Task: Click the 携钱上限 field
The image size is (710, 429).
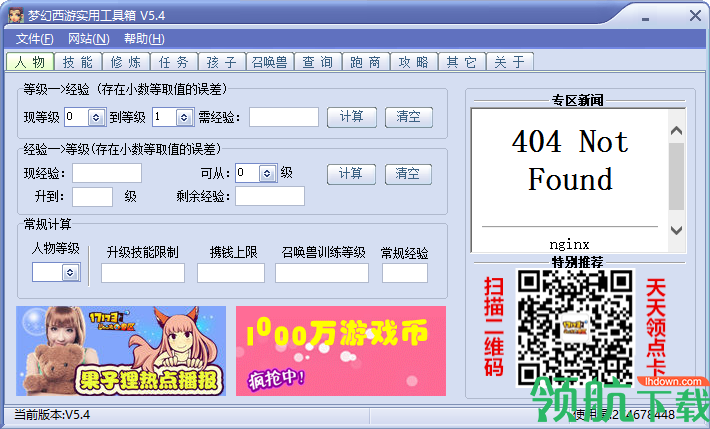Action: (x=231, y=273)
